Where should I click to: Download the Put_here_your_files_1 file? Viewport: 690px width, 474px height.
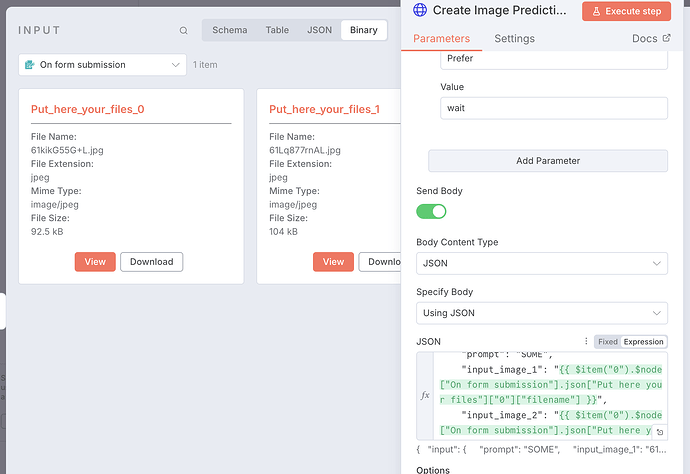click(x=380, y=262)
